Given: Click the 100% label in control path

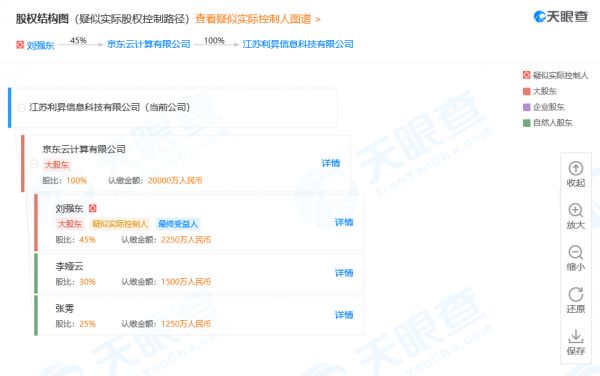Looking at the screenshot, I should [x=214, y=40].
